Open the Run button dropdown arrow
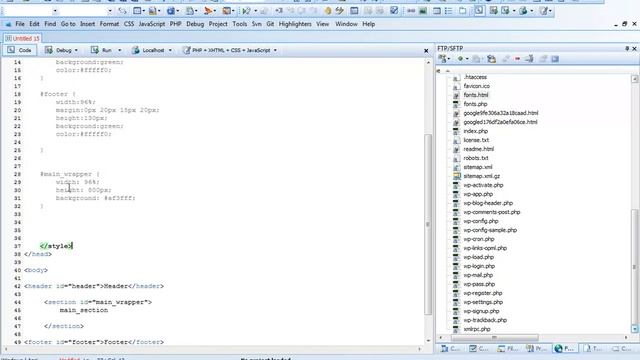The height and width of the screenshot is (360, 640). (120, 50)
